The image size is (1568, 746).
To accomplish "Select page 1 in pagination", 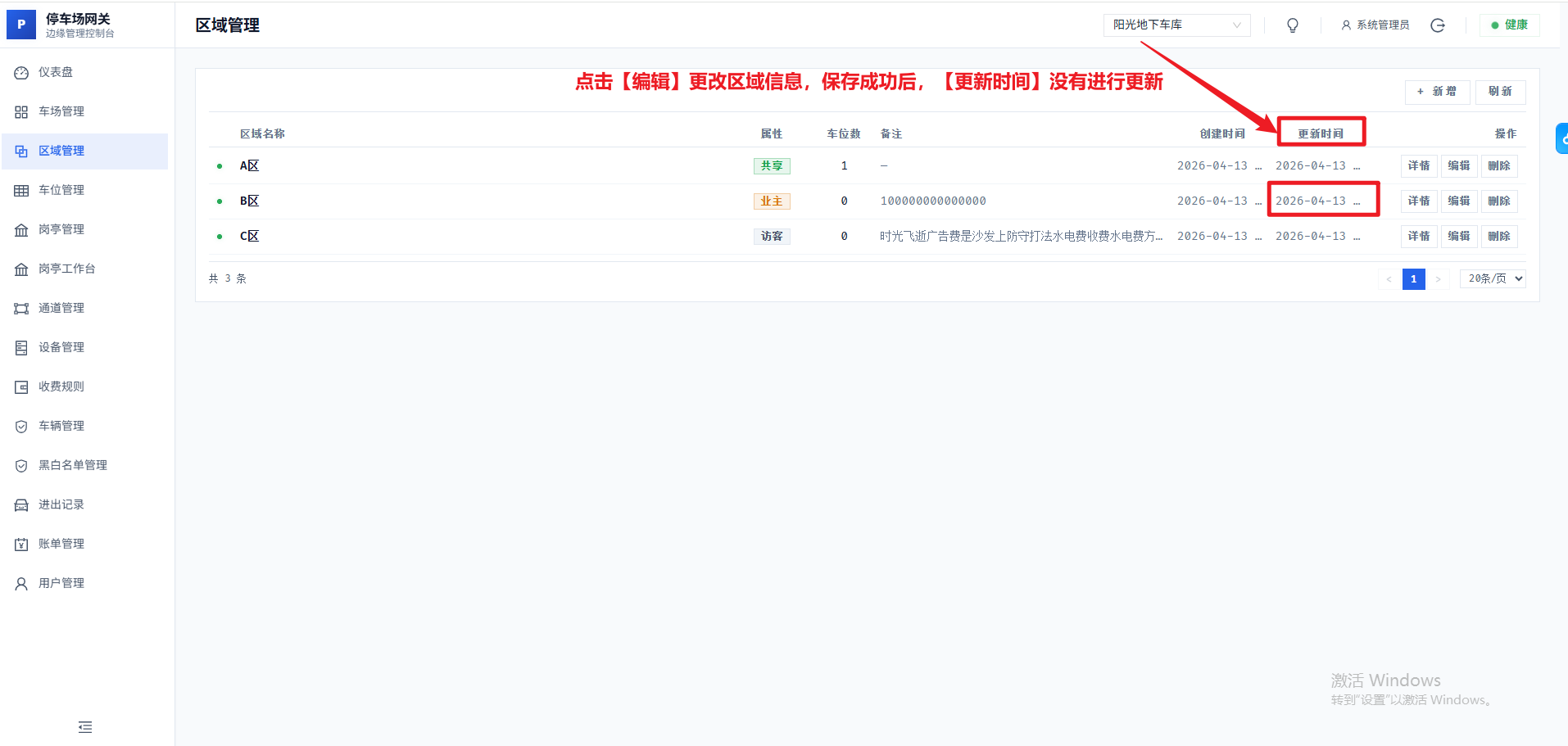I will click(x=1413, y=279).
